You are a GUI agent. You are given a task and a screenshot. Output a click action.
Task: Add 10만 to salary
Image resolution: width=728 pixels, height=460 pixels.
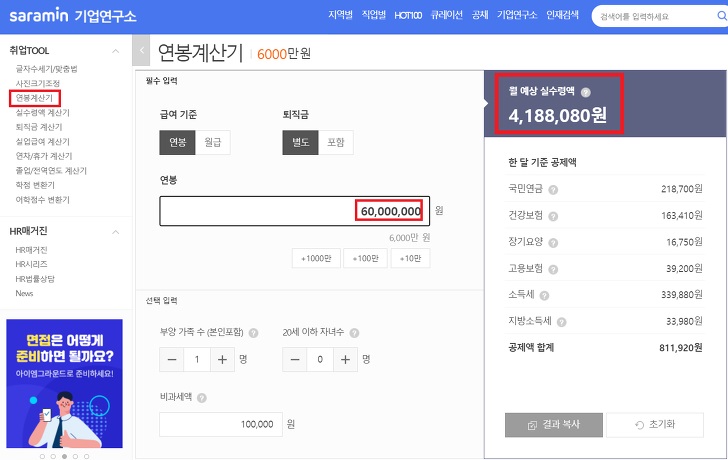click(x=410, y=259)
